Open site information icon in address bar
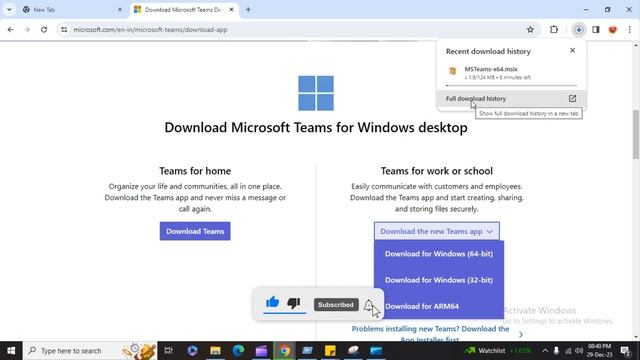Image resolution: width=640 pixels, height=360 pixels. coord(64,30)
